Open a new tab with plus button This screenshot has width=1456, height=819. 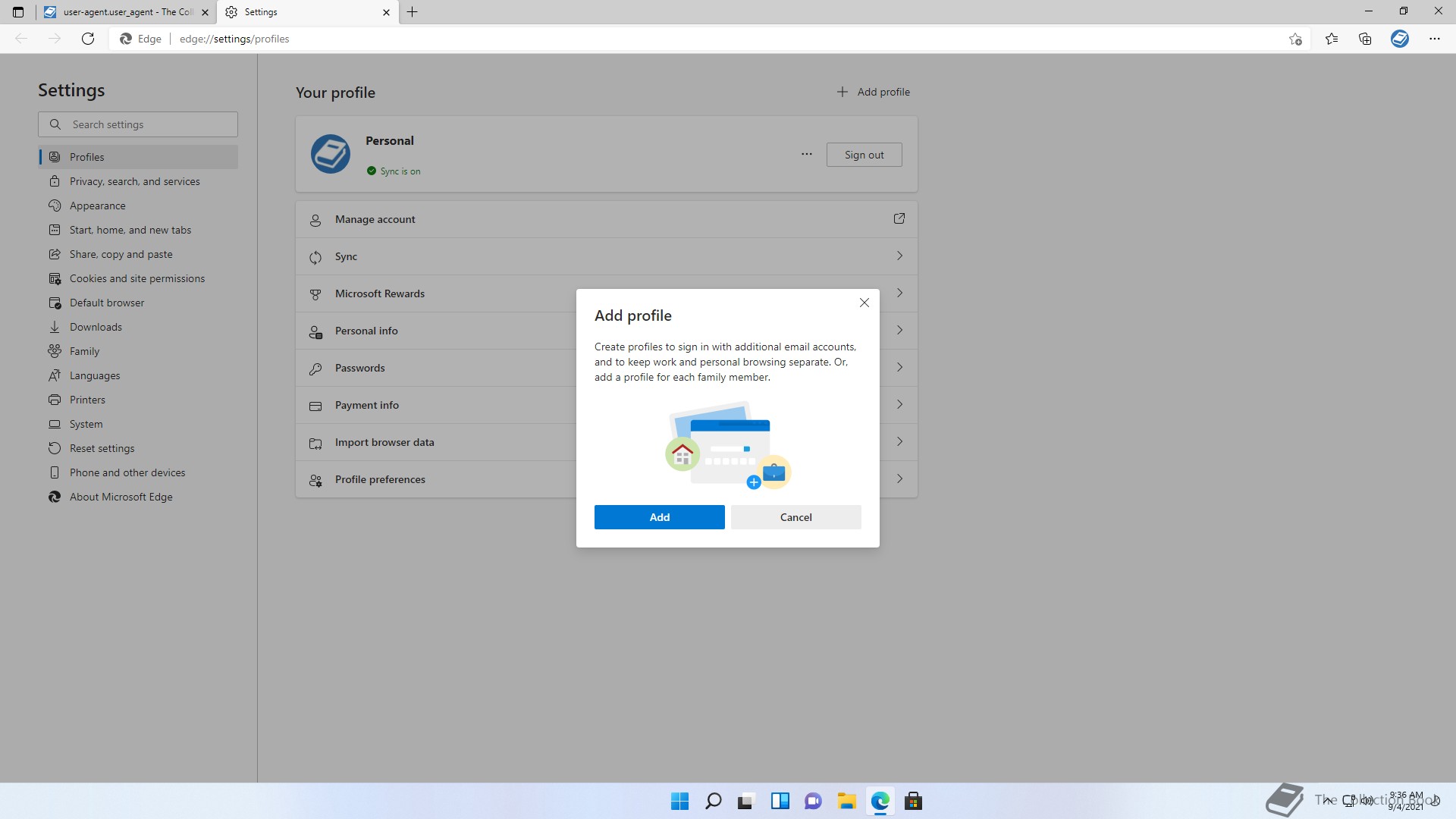tap(413, 12)
